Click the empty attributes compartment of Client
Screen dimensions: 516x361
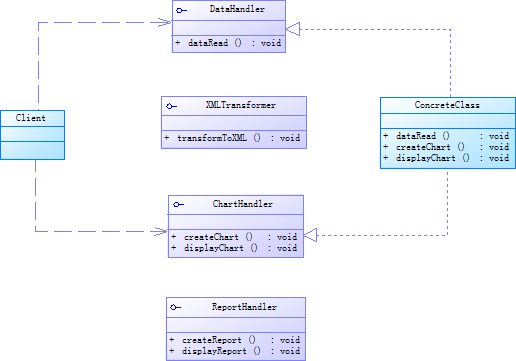click(33, 134)
